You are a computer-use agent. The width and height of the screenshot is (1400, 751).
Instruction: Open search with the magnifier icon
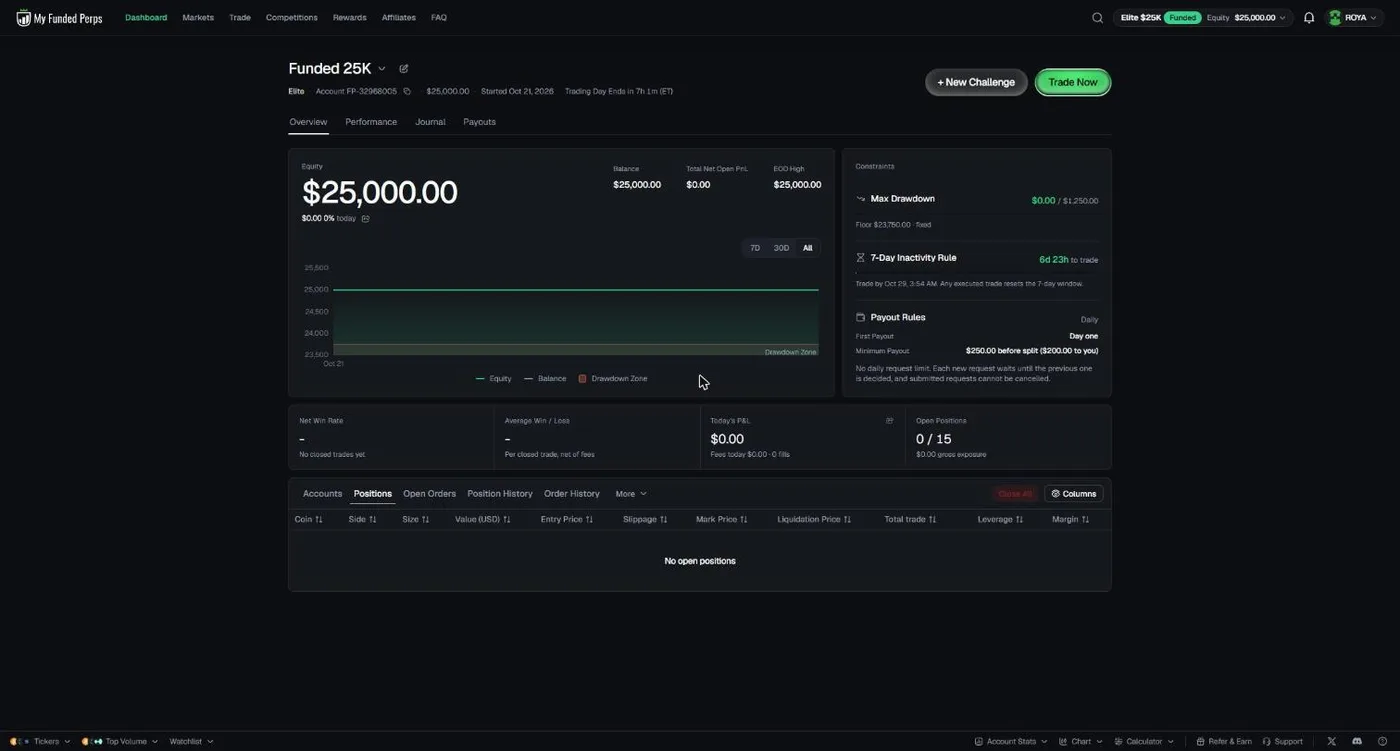pos(1097,18)
